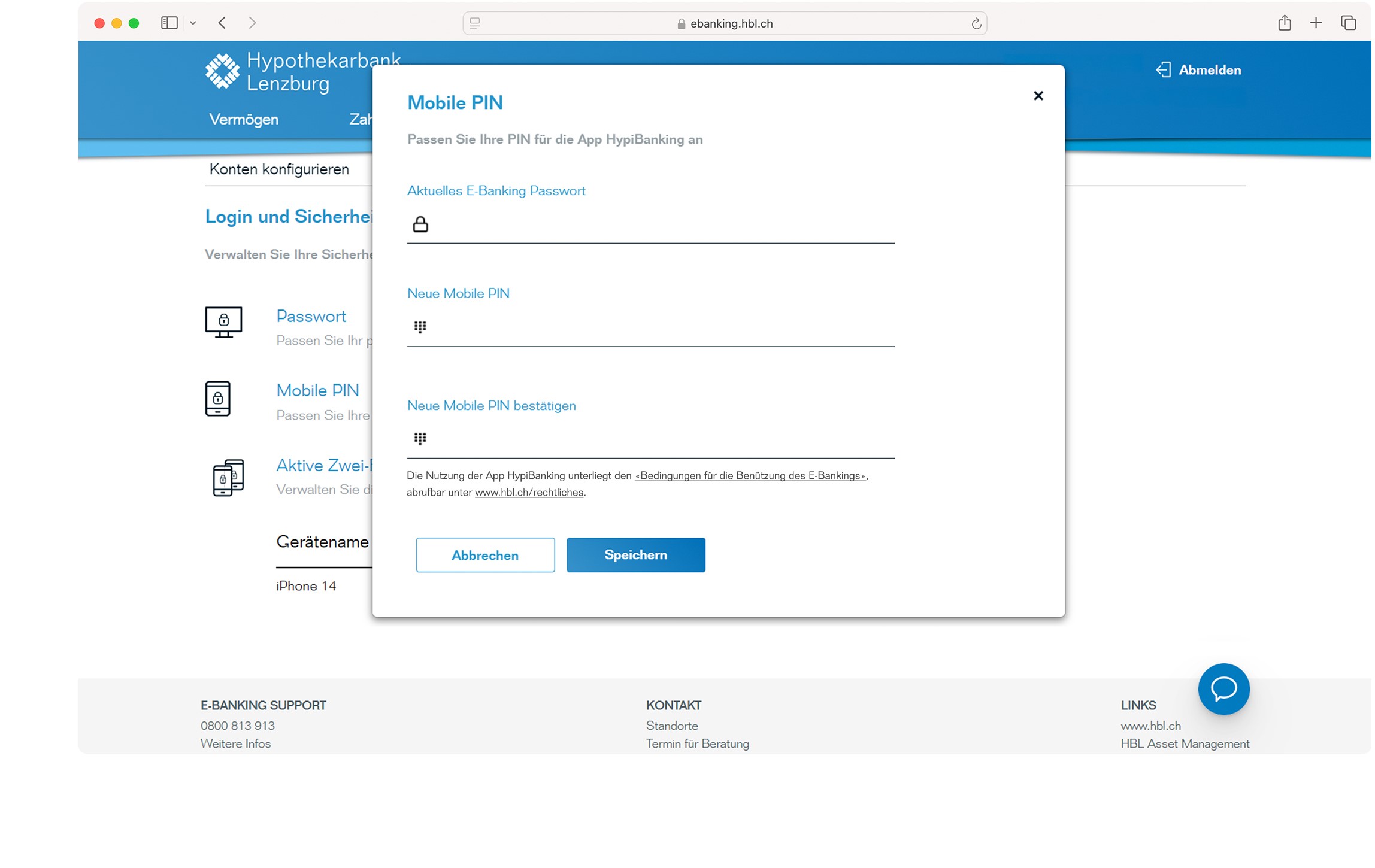1375x868 pixels.
Task: Expand the sidebar dropdown chevron
Action: [193, 23]
